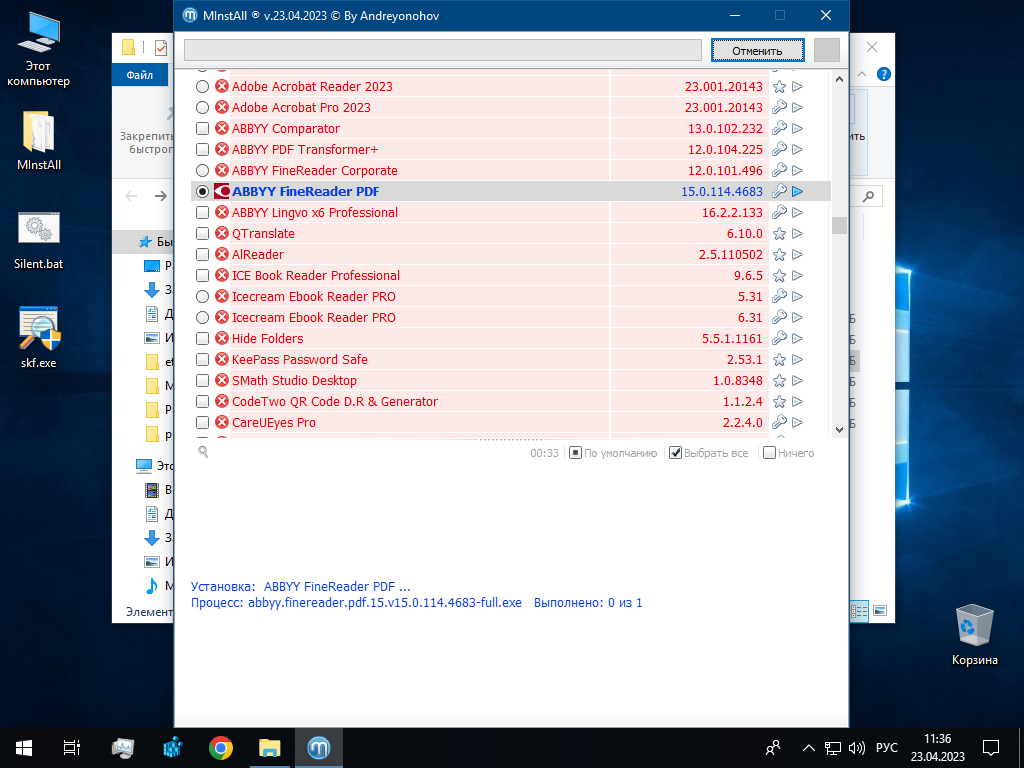Click the key icon for ABBYY Comparator

779,128
